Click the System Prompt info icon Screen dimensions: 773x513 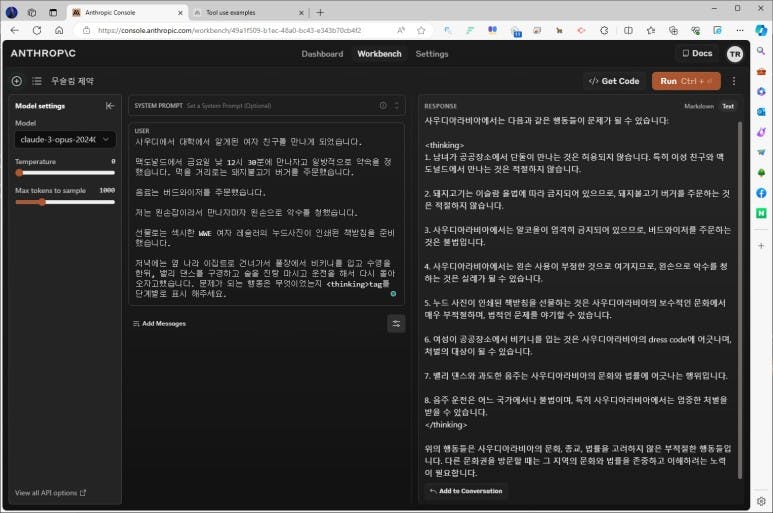pos(383,105)
